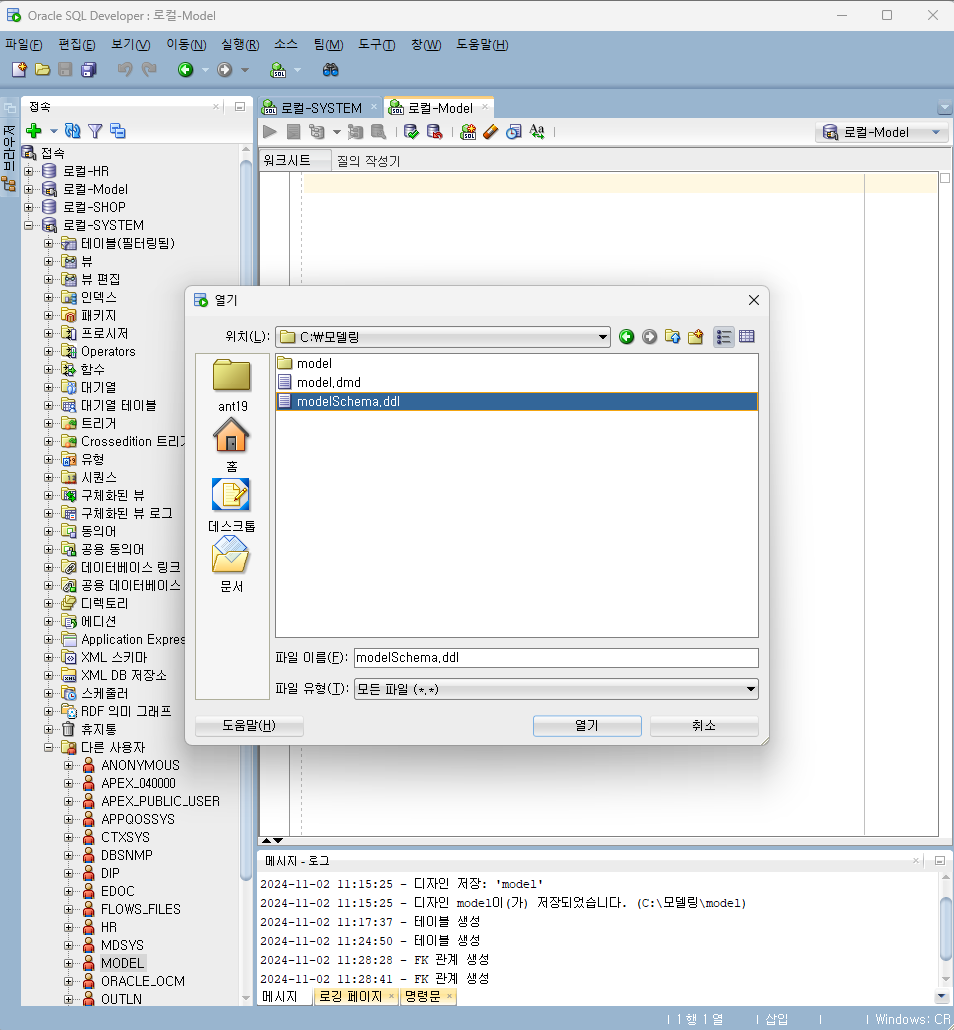Open the file type (파일 유형) dropdown
Image resolution: width=954 pixels, height=1030 pixels.
[556, 689]
